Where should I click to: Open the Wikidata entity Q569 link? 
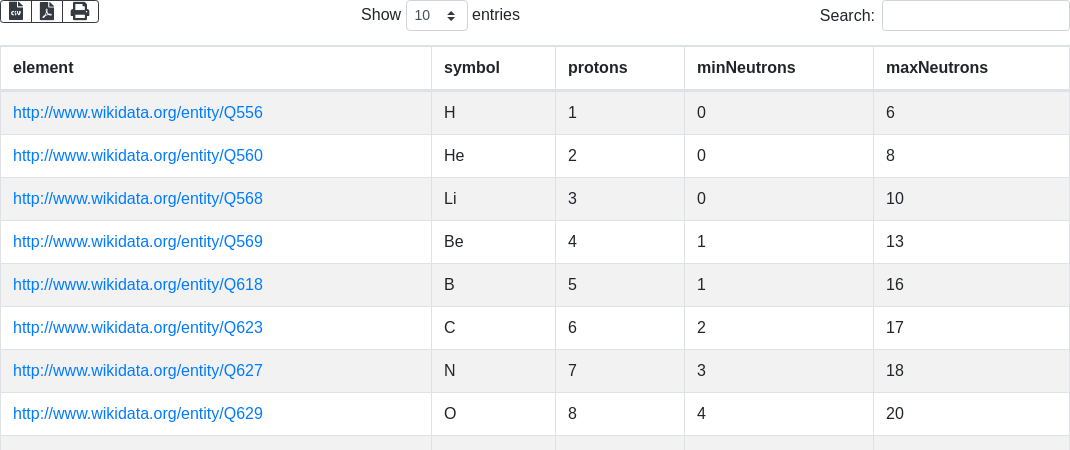[x=138, y=241]
